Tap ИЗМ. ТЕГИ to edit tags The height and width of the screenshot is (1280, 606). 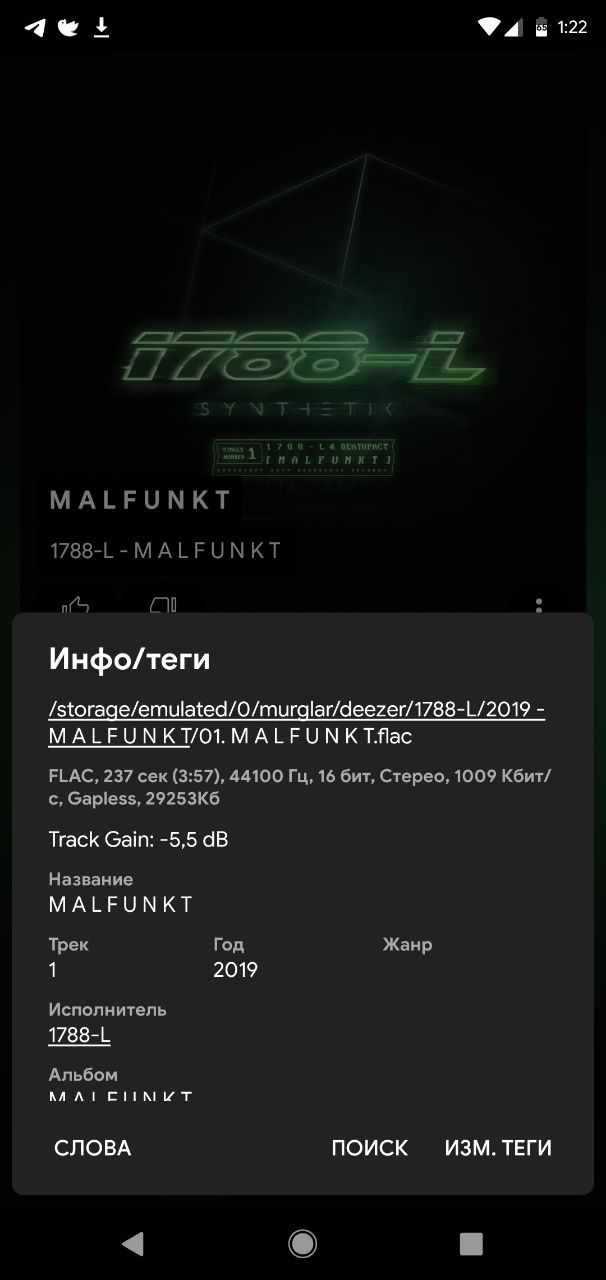(x=498, y=1148)
